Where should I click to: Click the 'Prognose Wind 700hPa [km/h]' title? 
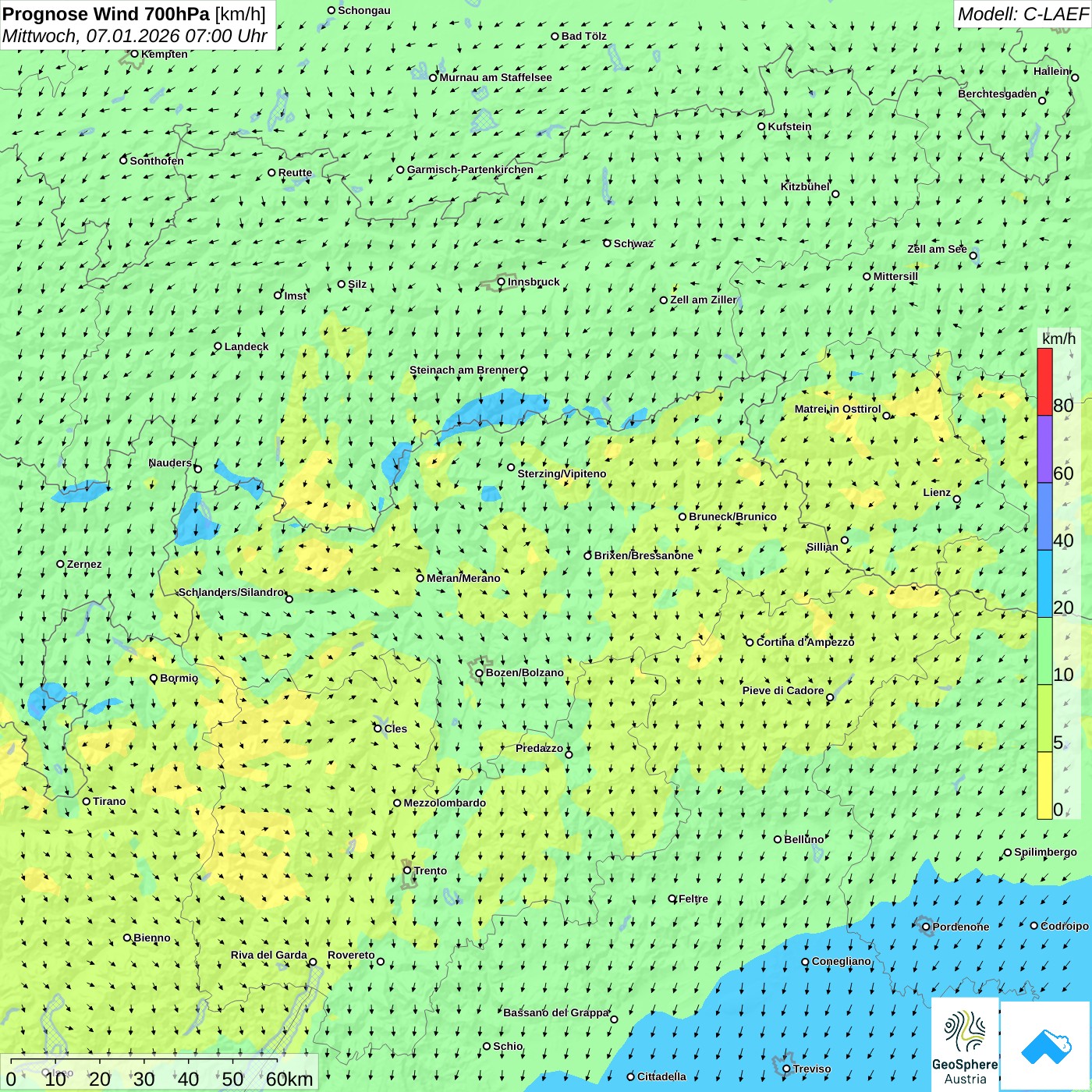(134, 14)
